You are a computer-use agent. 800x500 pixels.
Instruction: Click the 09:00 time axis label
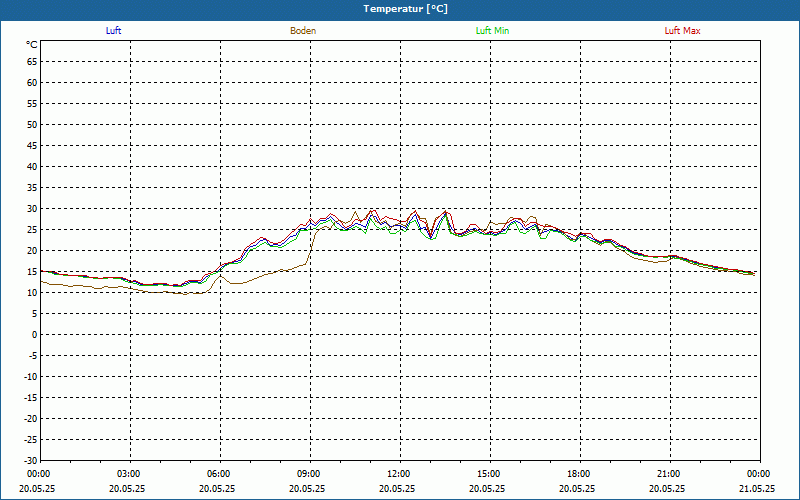(x=310, y=474)
